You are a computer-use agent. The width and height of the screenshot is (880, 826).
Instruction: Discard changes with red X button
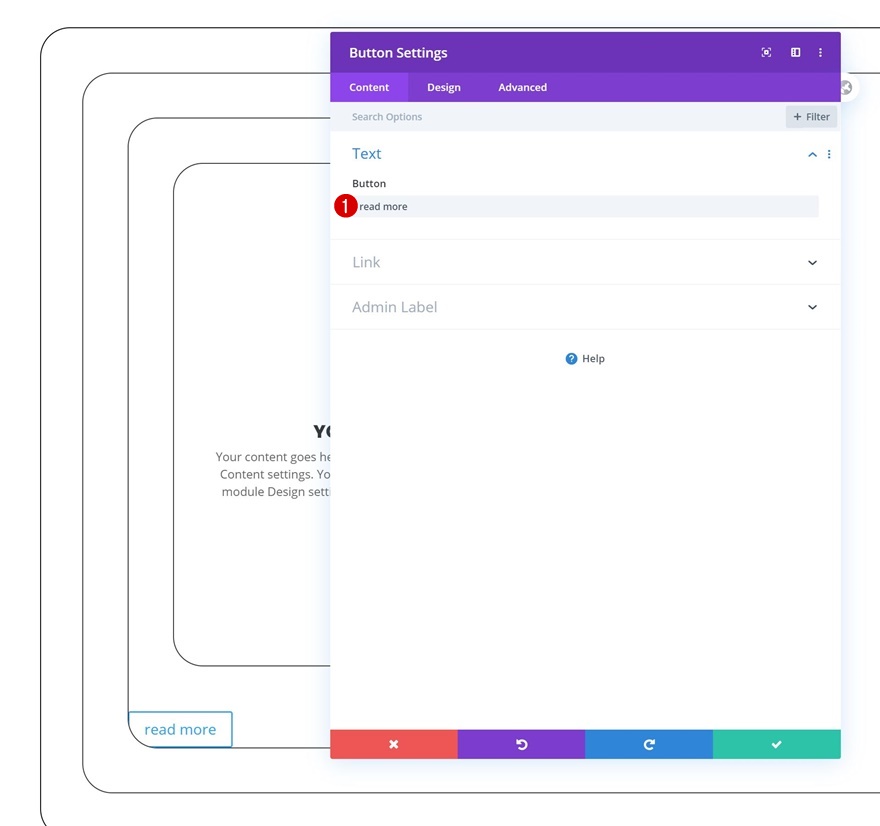coord(393,744)
